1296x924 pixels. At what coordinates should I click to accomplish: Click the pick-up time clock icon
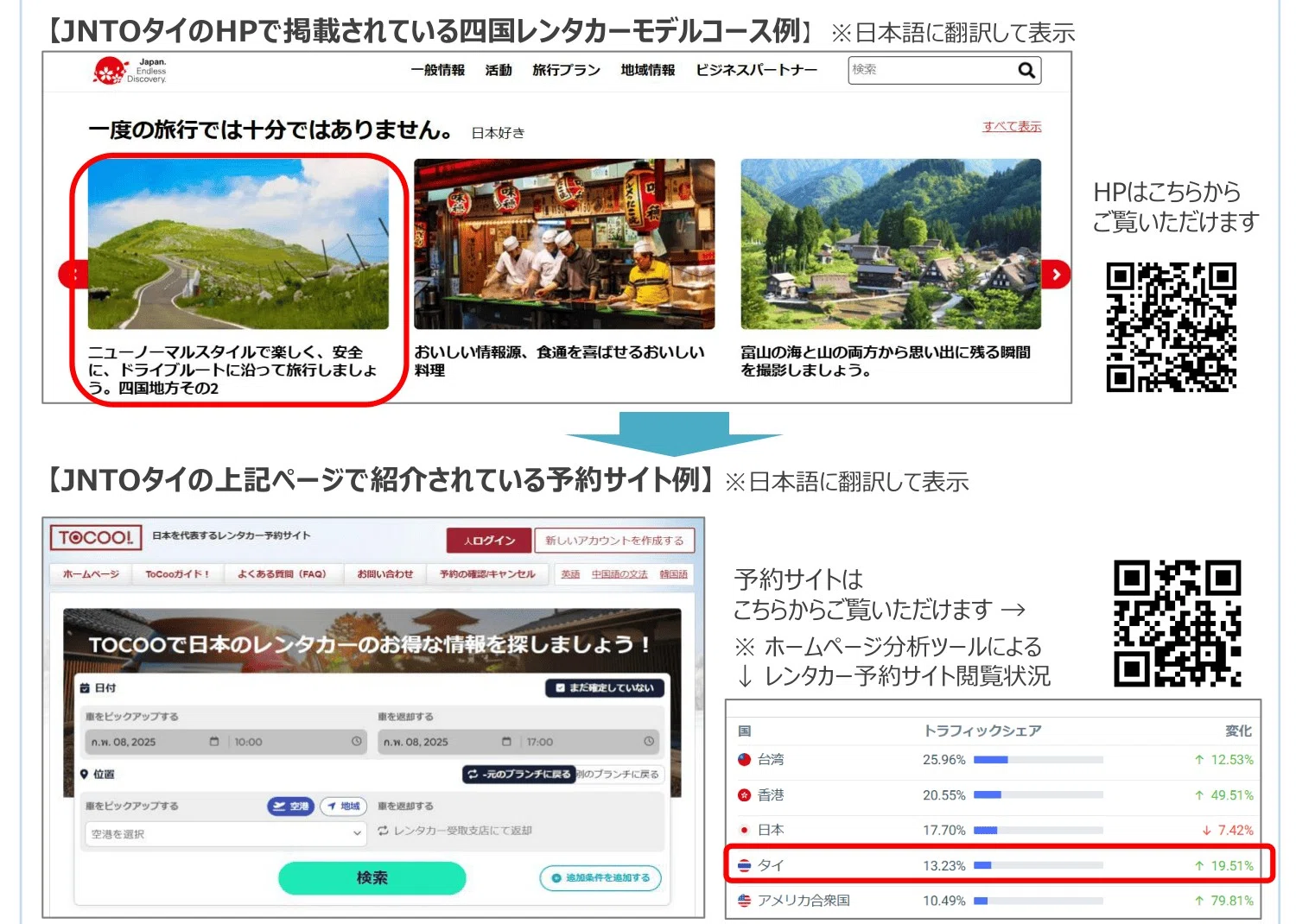click(356, 742)
